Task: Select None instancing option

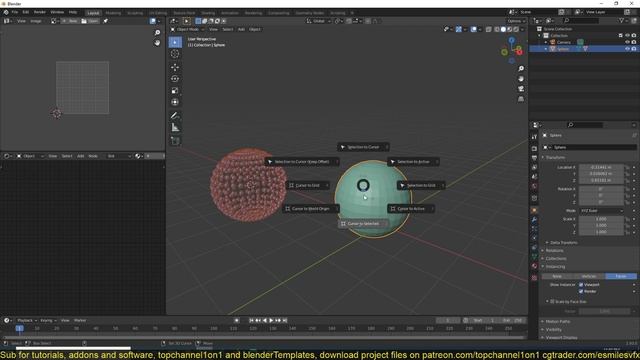Action: (557, 276)
